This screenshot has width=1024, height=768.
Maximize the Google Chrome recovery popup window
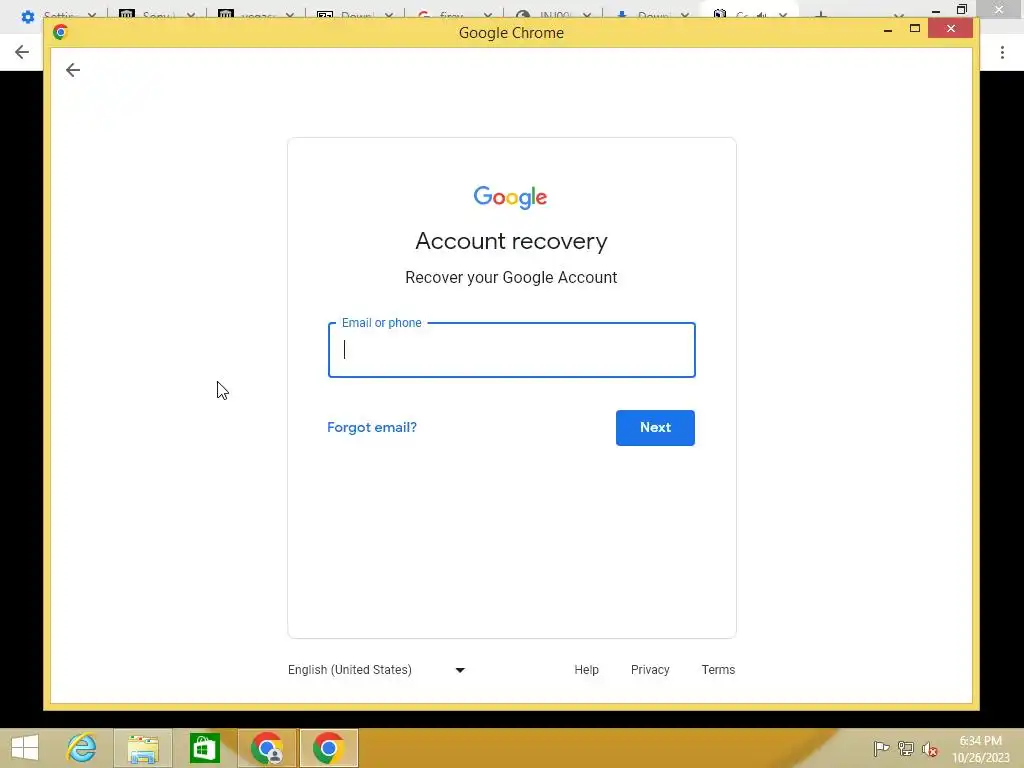click(914, 29)
